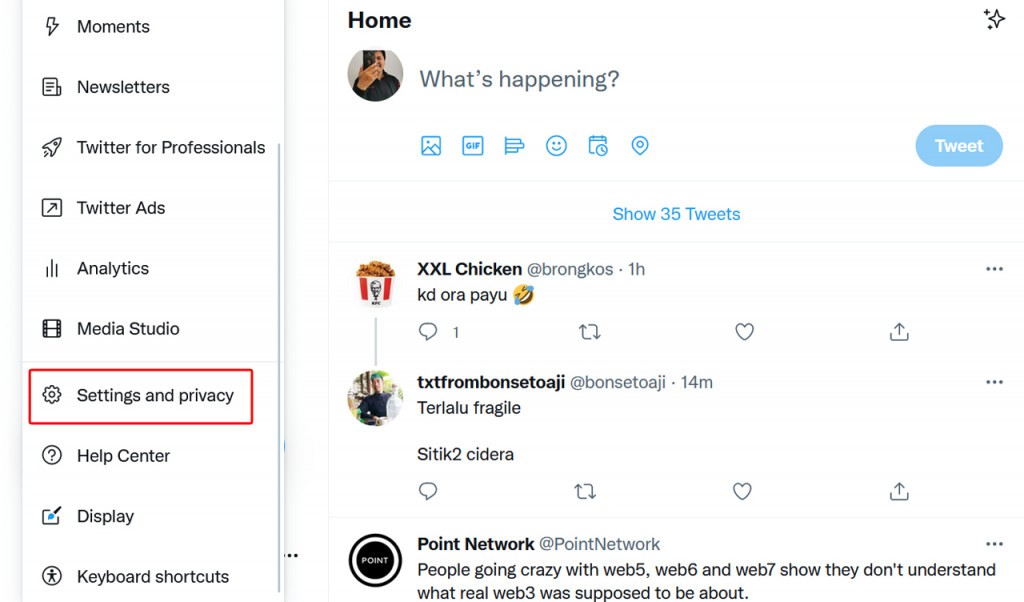
Task: Schedule the tweet with the calendar icon
Action: [x=598, y=145]
